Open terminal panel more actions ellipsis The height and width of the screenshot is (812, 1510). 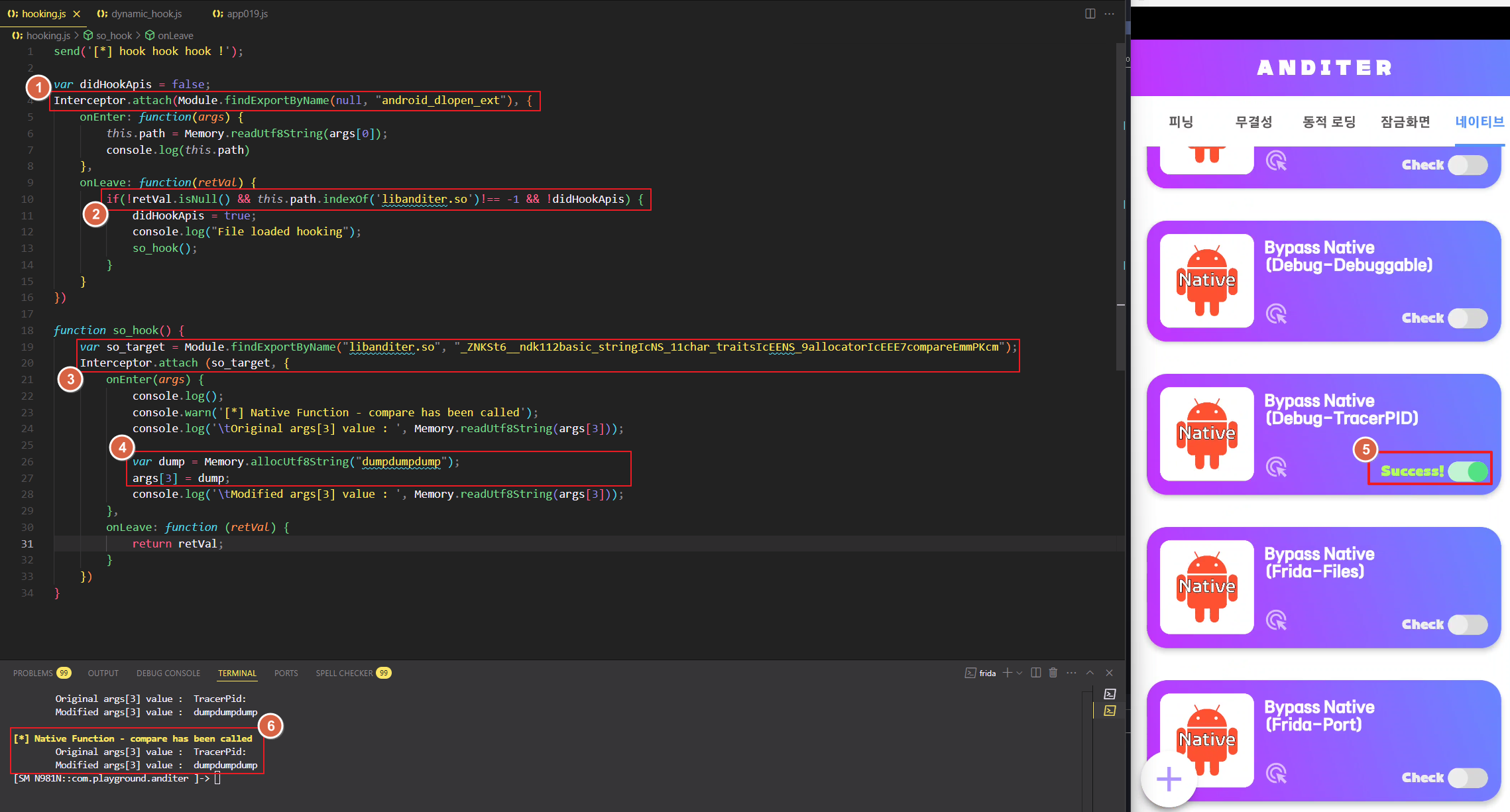click(1072, 673)
